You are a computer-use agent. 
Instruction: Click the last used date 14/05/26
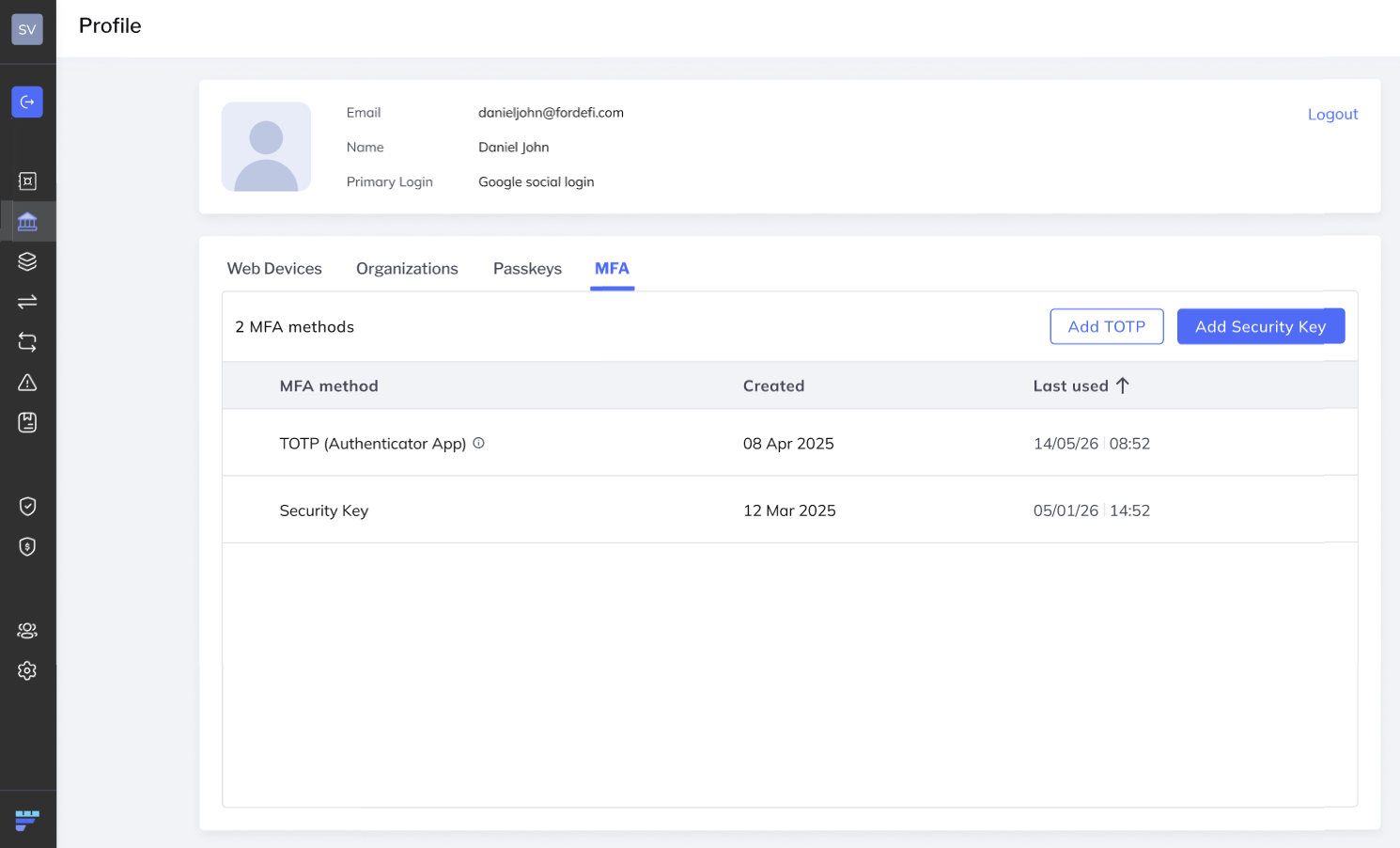coord(1066,444)
